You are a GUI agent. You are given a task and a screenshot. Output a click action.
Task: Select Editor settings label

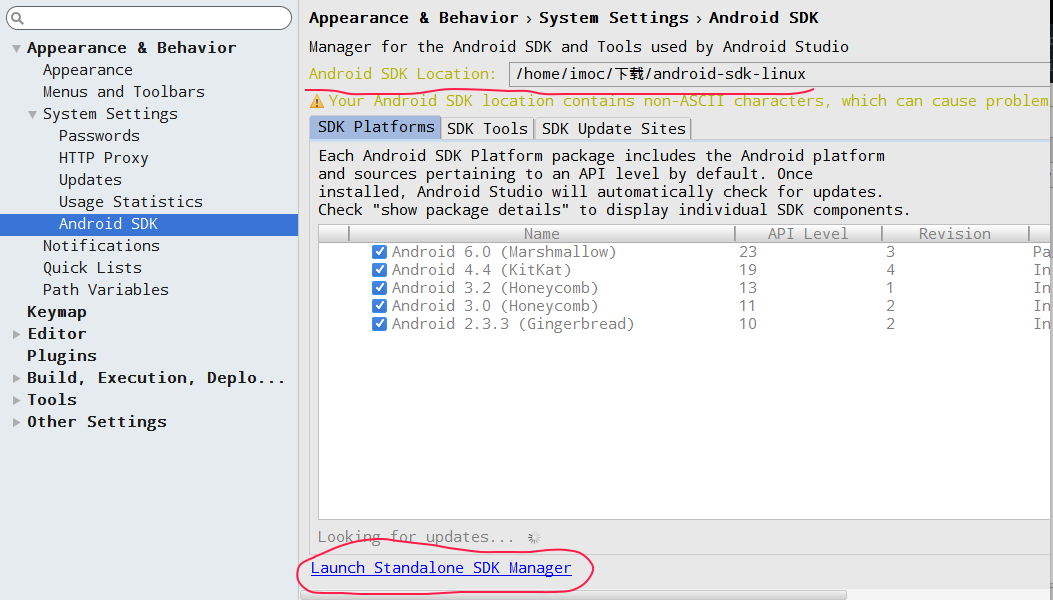click(57, 334)
